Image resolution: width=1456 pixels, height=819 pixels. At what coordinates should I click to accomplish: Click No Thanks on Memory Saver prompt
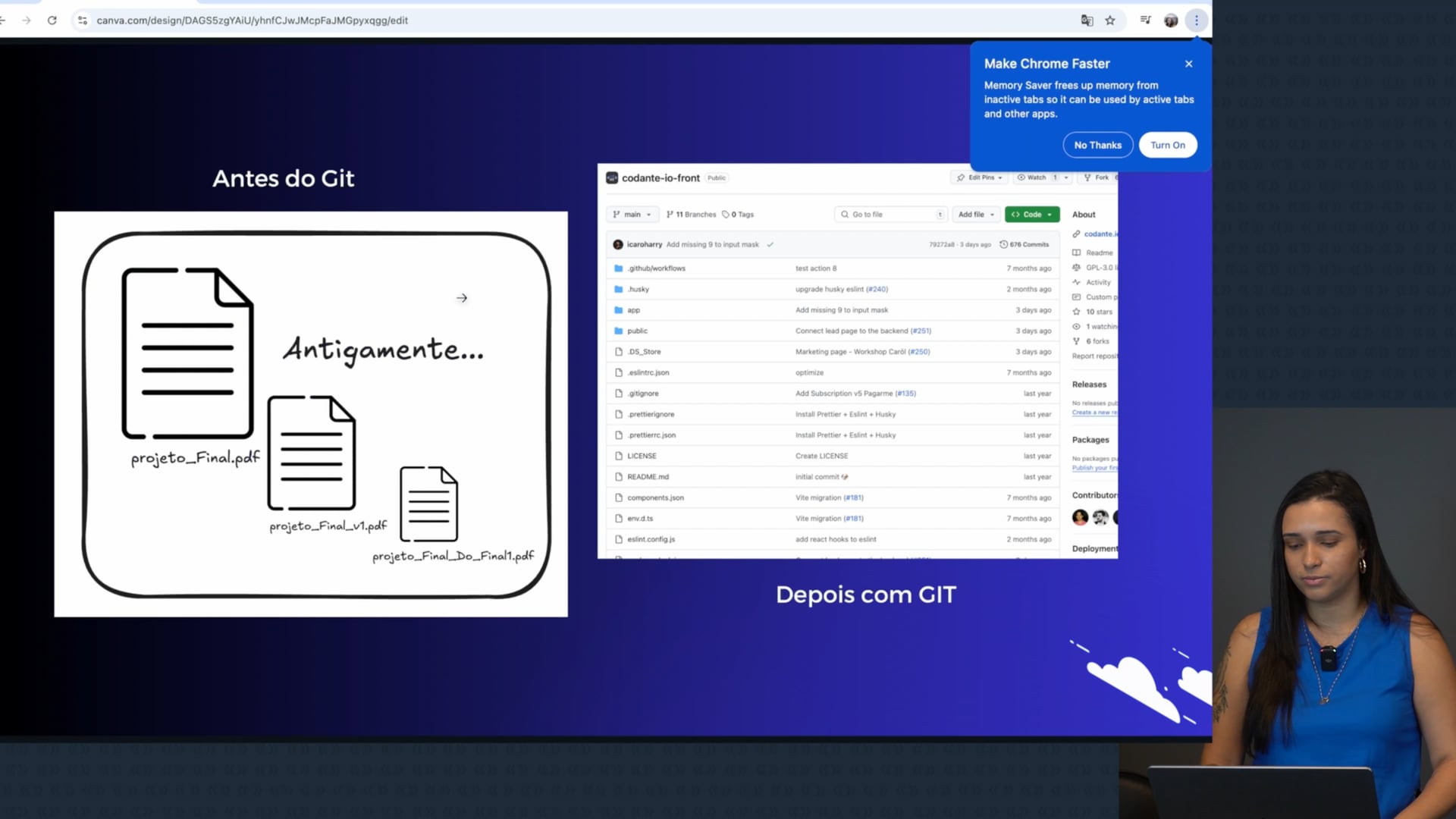[x=1097, y=145]
